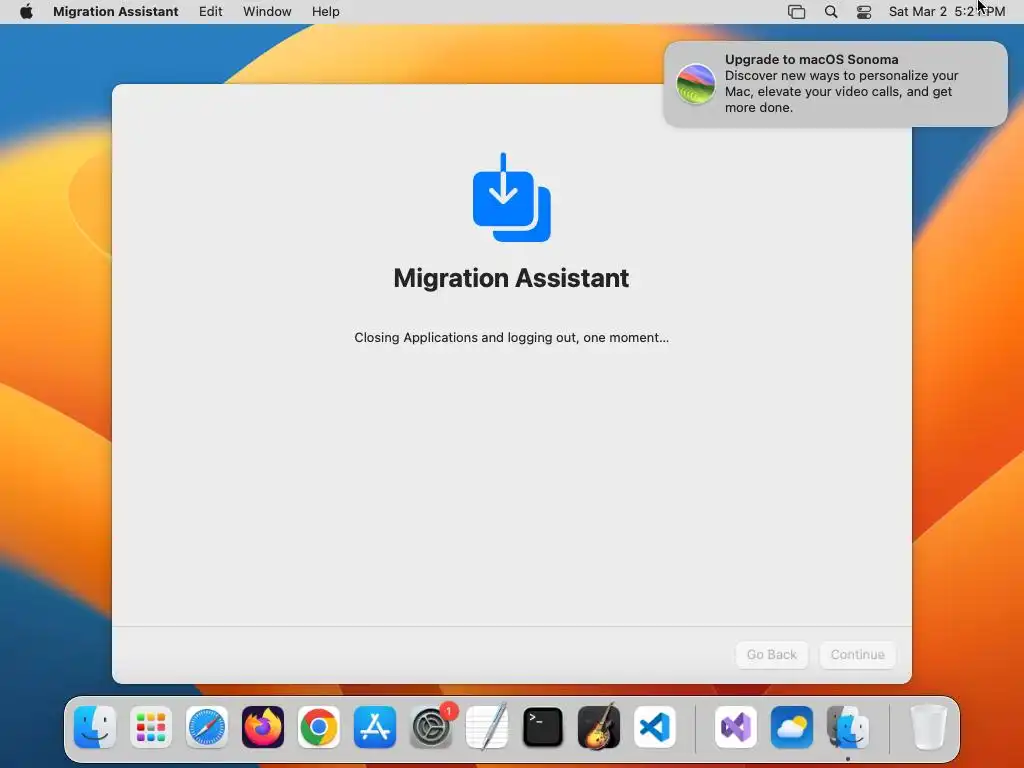This screenshot has width=1024, height=768.
Task: Open the Window menu
Action: click(x=267, y=12)
